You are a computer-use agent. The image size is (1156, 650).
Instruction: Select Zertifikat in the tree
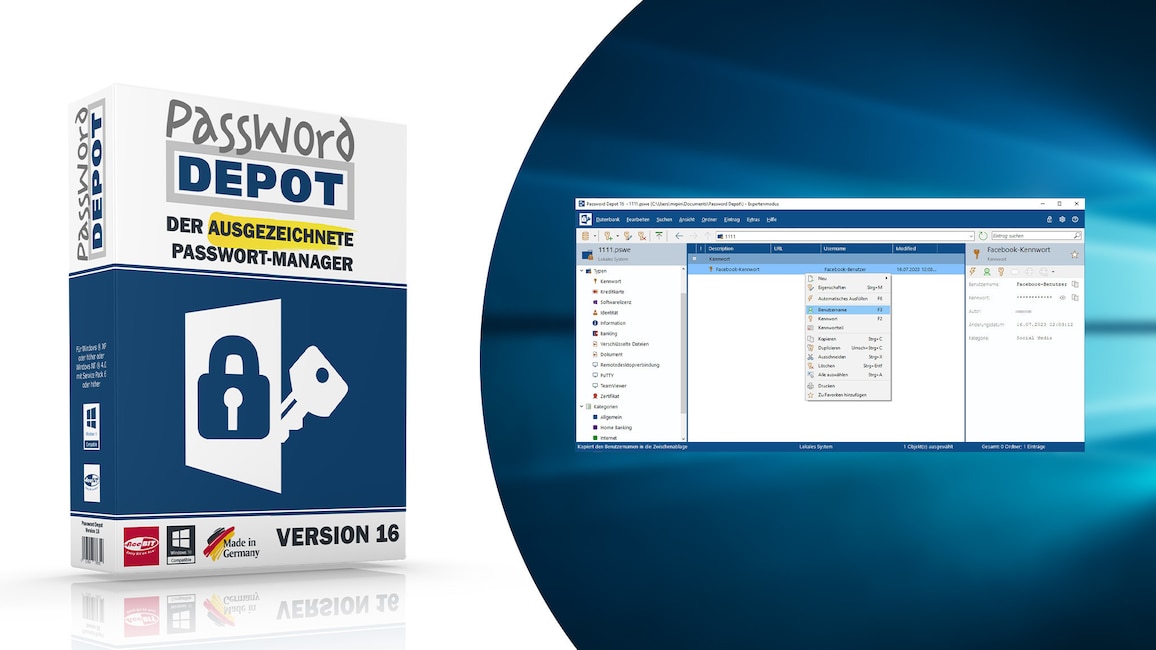[x=610, y=396]
